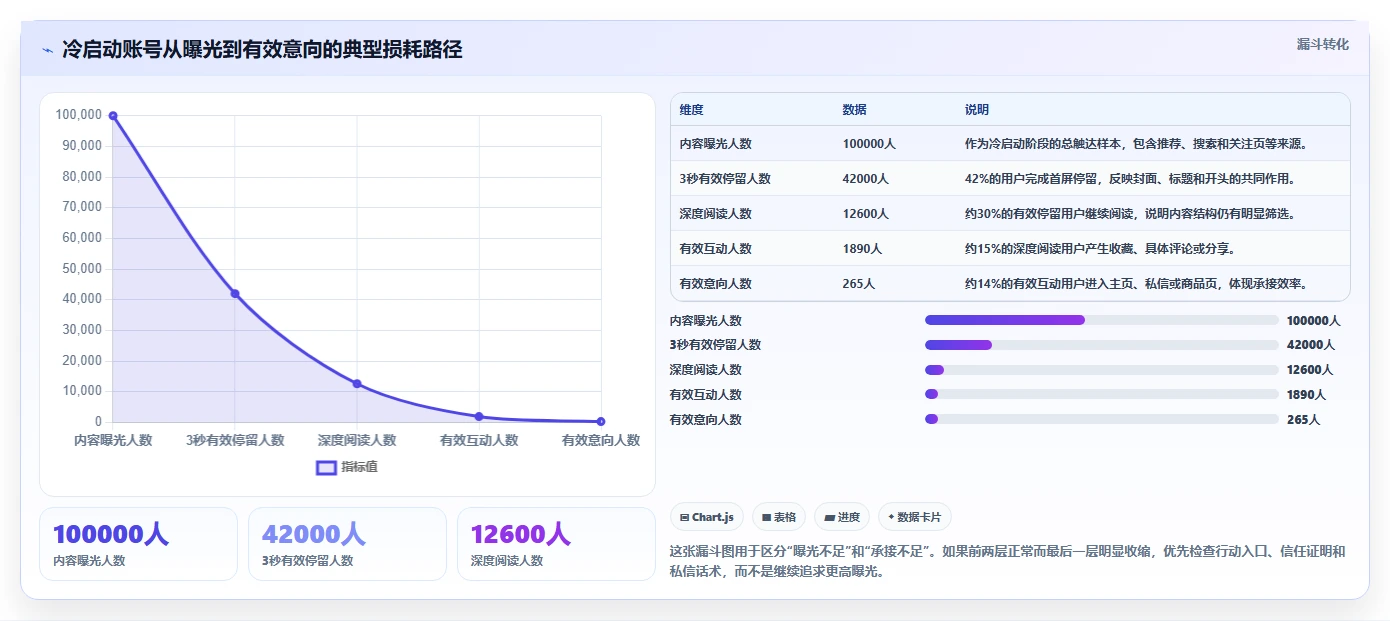Click description starting 约30%的有效停留用户
Screen dimensions: 1390x621
click(1130, 214)
